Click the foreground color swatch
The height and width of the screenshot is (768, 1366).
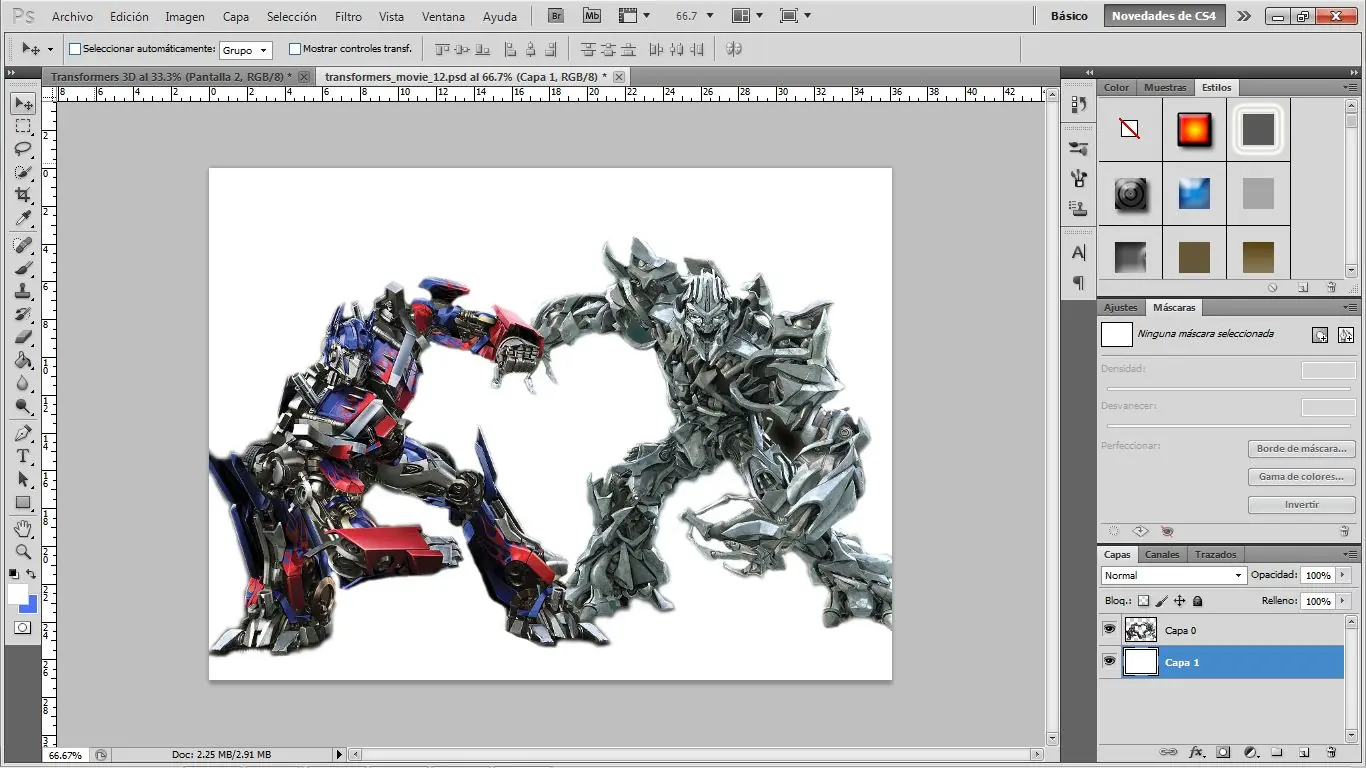pyautogui.click(x=17, y=594)
